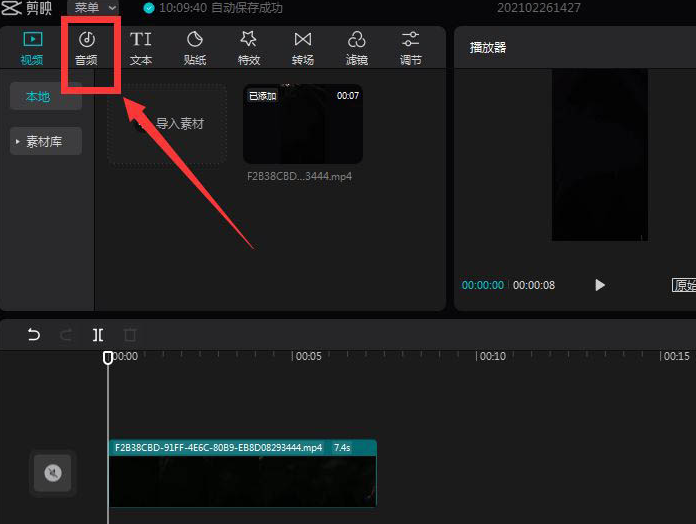This screenshot has width=696, height=524.
Task: Switch to the 音频 (Audio) tab
Action: [x=87, y=48]
